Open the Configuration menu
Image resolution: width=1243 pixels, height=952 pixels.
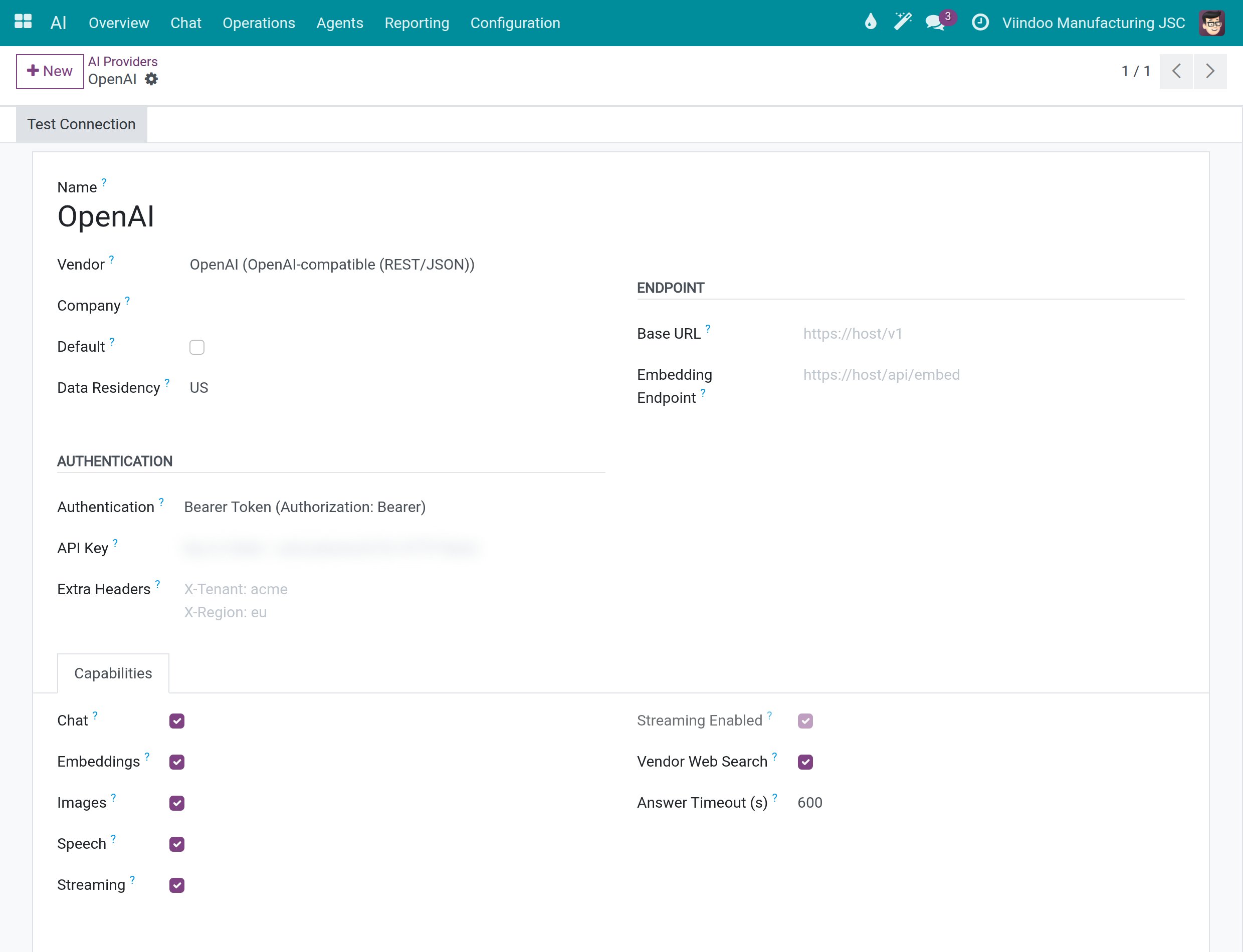click(515, 23)
